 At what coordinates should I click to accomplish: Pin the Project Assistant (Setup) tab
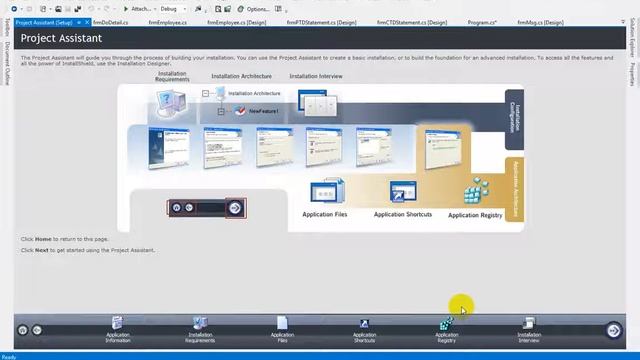79,22
